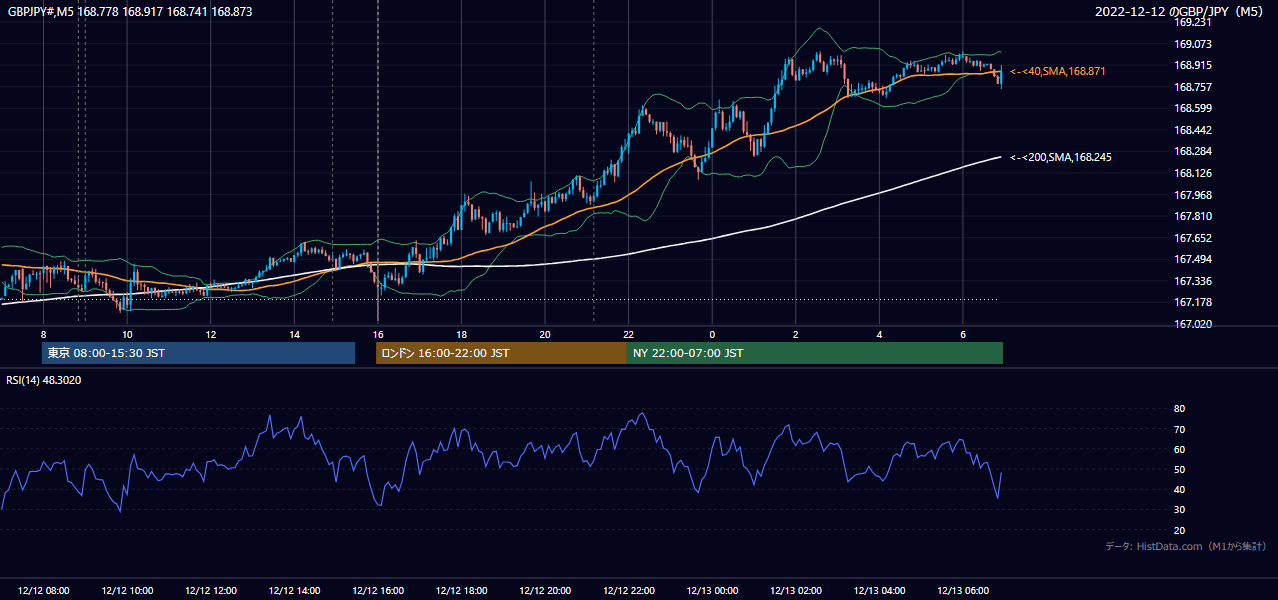
Task: Click RSI scale value 70
Action: pyautogui.click(x=1179, y=430)
